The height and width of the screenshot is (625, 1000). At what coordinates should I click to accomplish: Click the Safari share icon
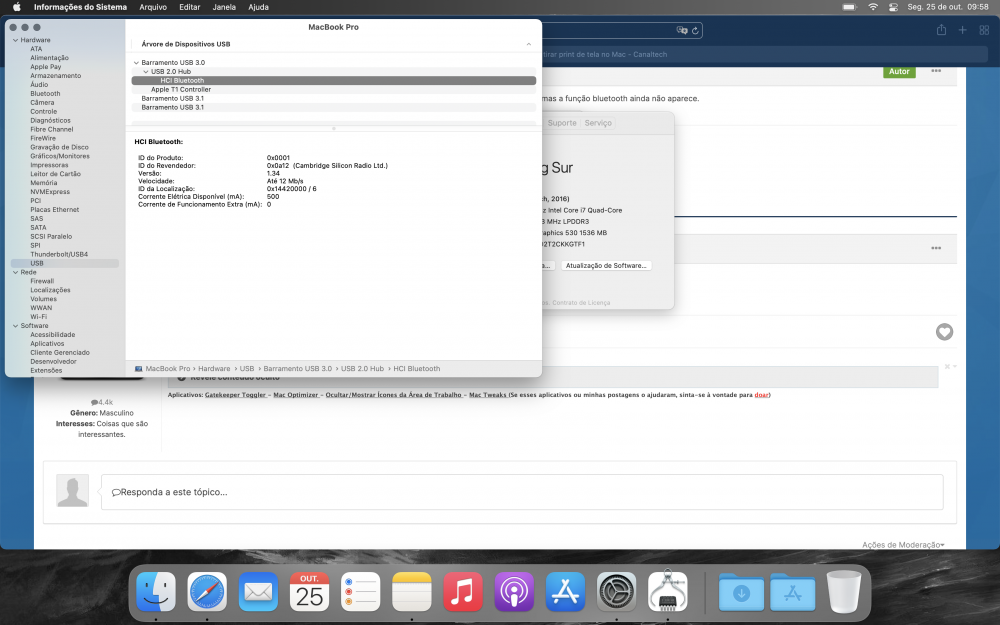pos(941,30)
